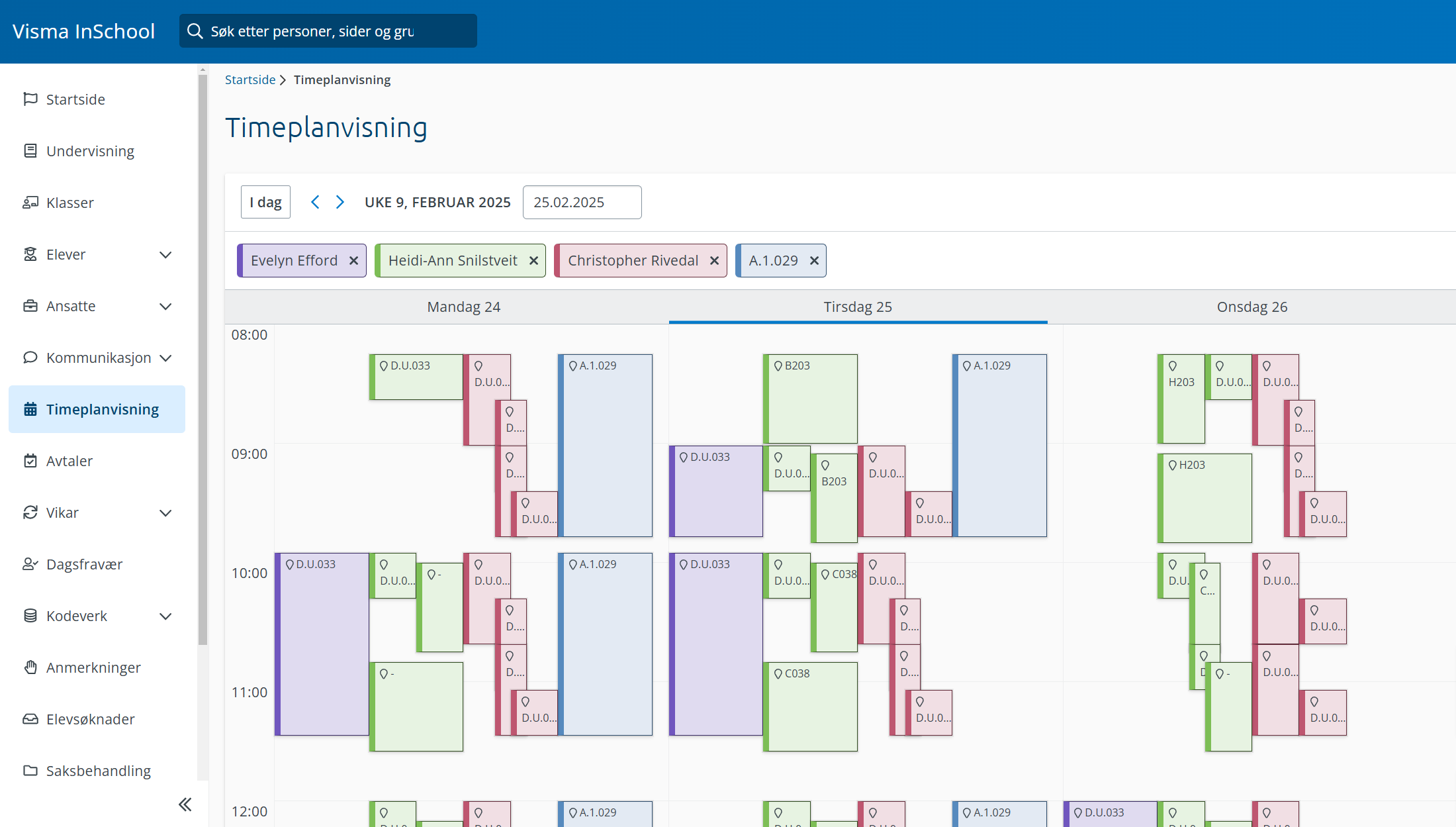This screenshot has width=1456, height=827.
Task: Remove the A.1.029 room filter
Action: point(815,261)
